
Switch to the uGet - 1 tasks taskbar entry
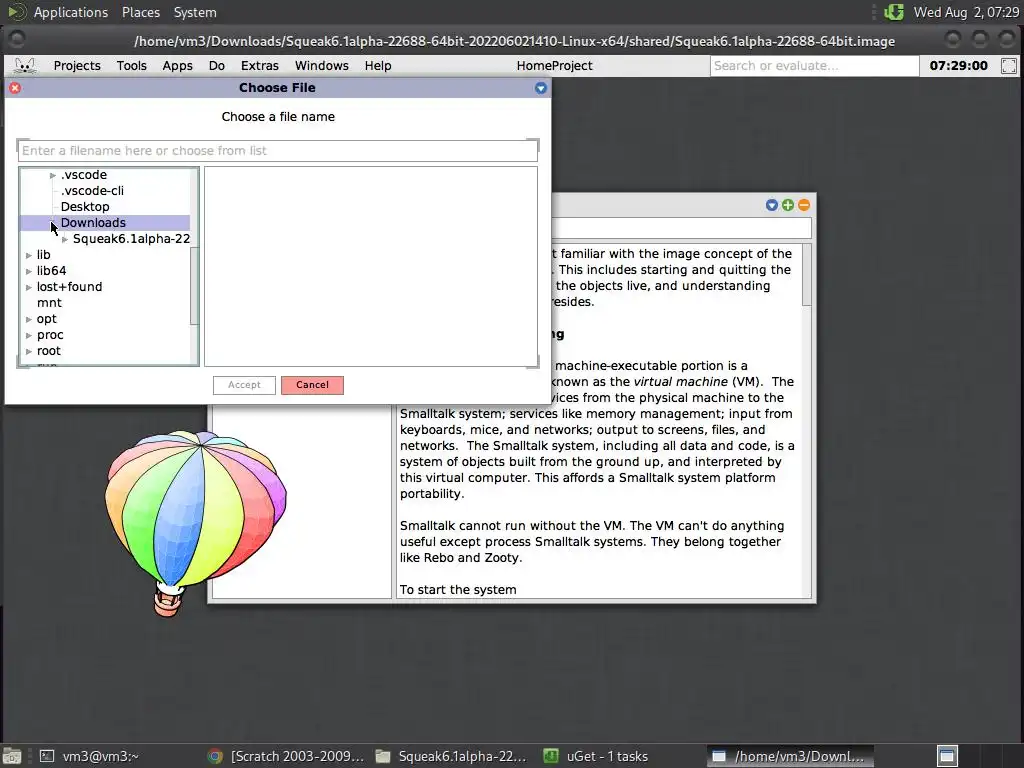pyautogui.click(x=596, y=756)
